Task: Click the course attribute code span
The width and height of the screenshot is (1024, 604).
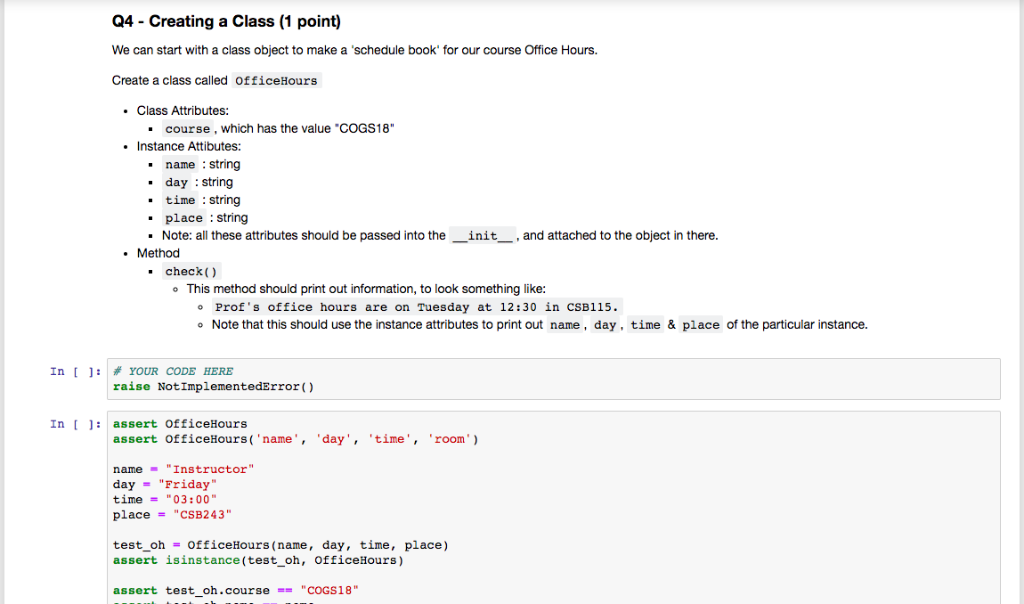Action: (187, 128)
